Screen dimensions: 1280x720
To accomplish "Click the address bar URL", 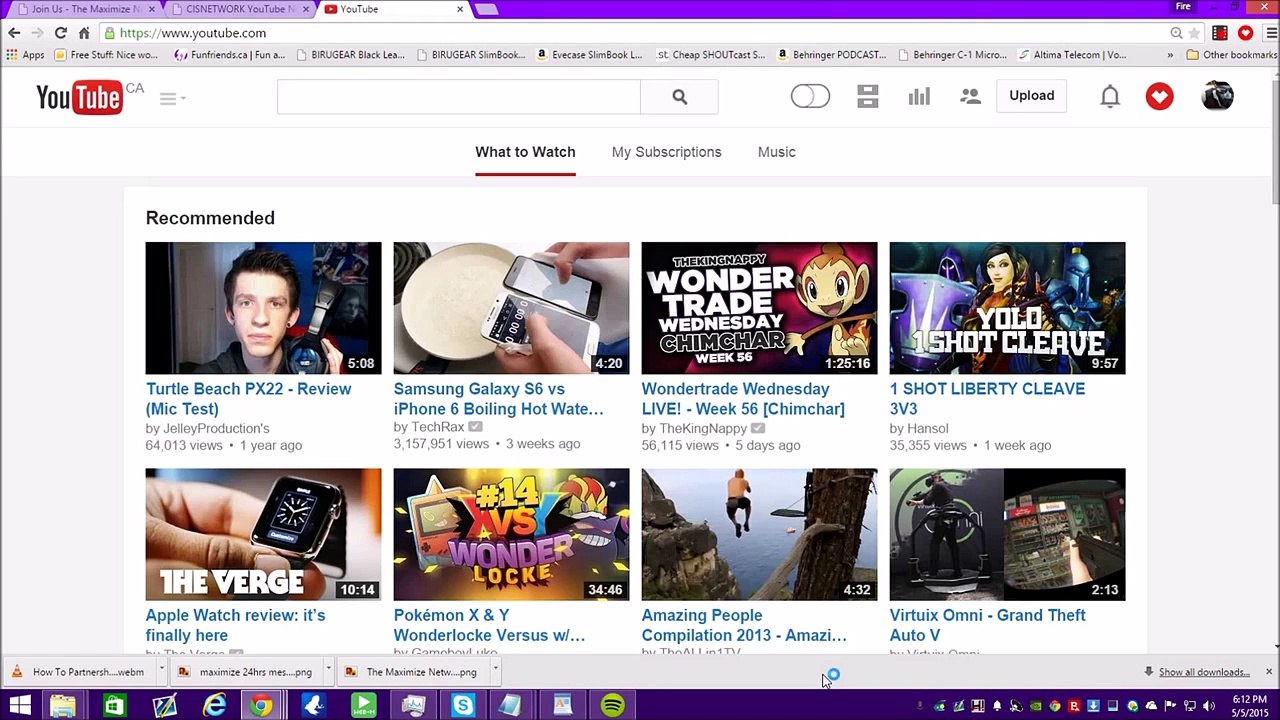I will 193,33.
